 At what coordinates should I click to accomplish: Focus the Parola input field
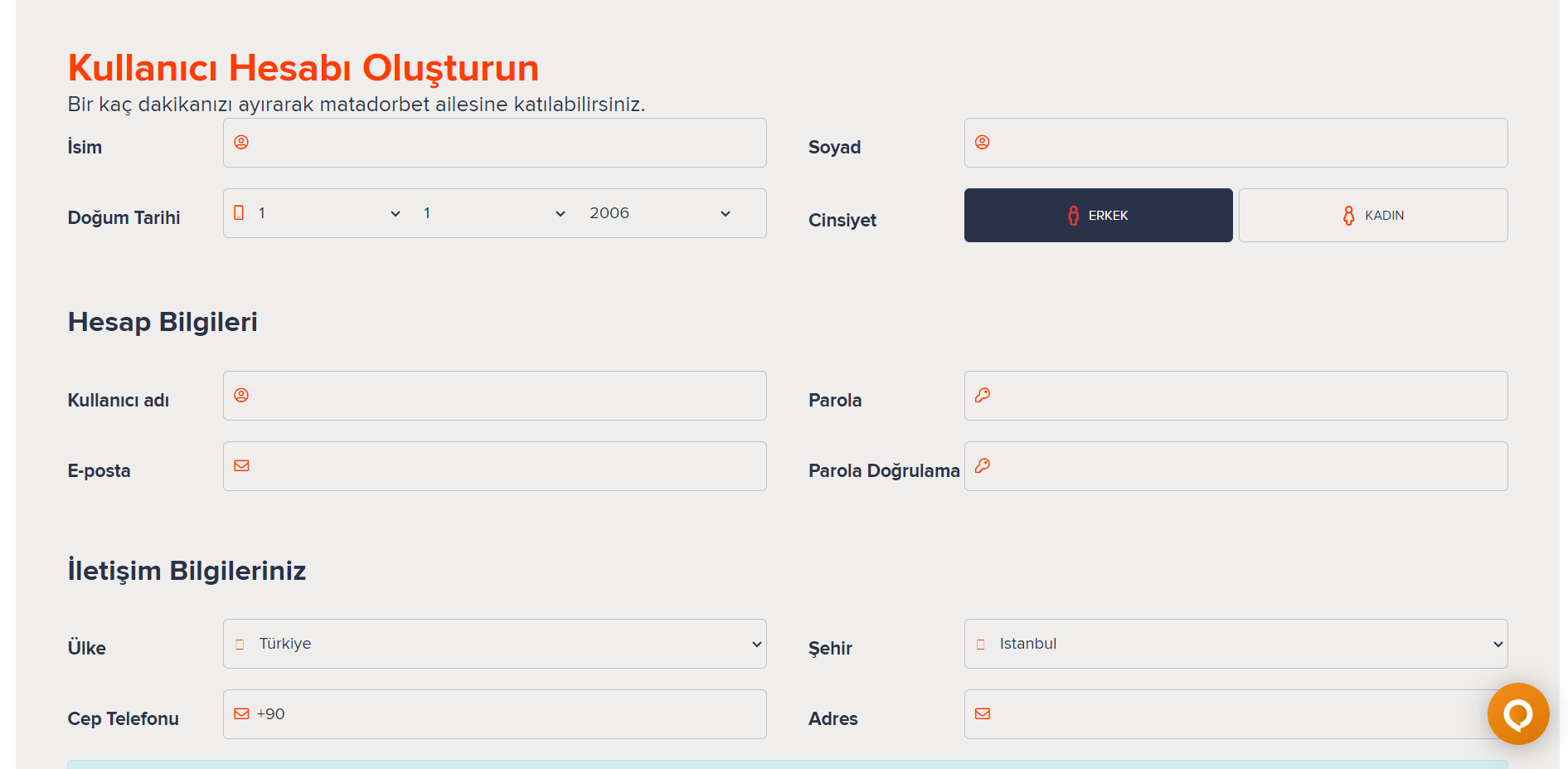pos(1235,396)
